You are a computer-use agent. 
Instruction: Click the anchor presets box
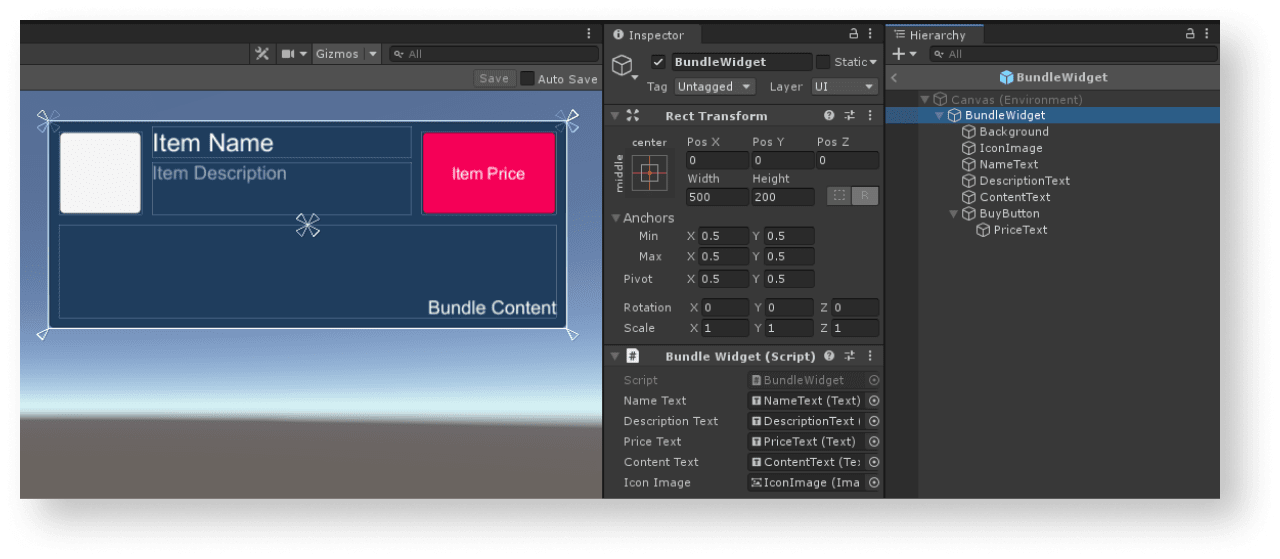648,173
